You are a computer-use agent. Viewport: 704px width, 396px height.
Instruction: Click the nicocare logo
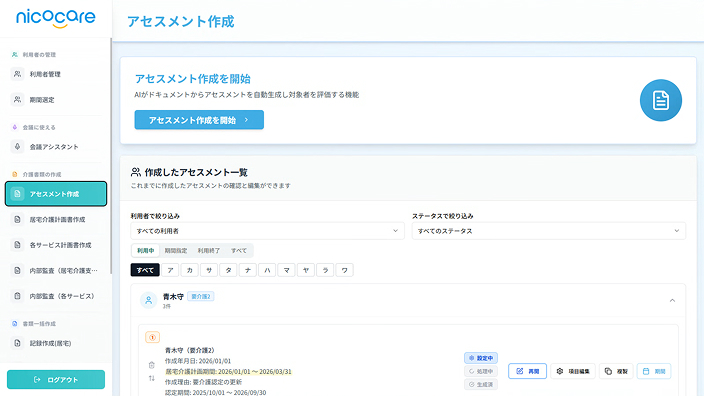pyautogui.click(x=56, y=18)
